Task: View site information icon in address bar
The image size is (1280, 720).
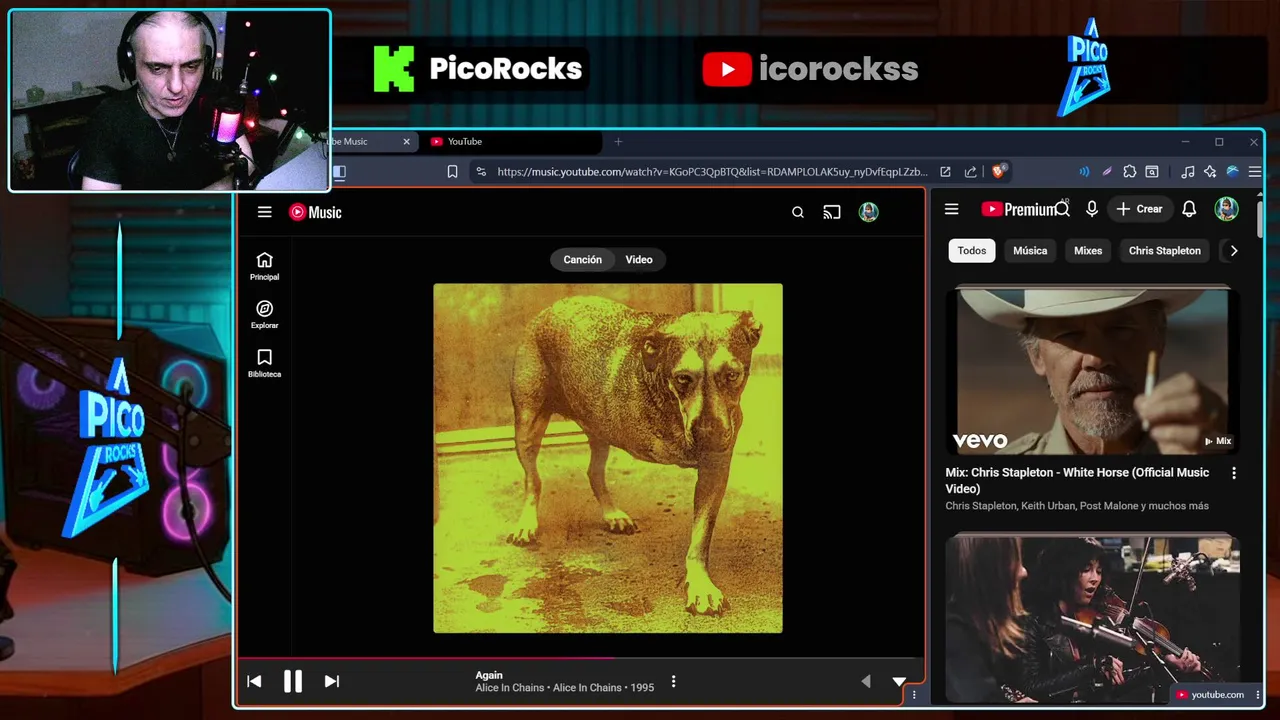Action: coord(481,172)
